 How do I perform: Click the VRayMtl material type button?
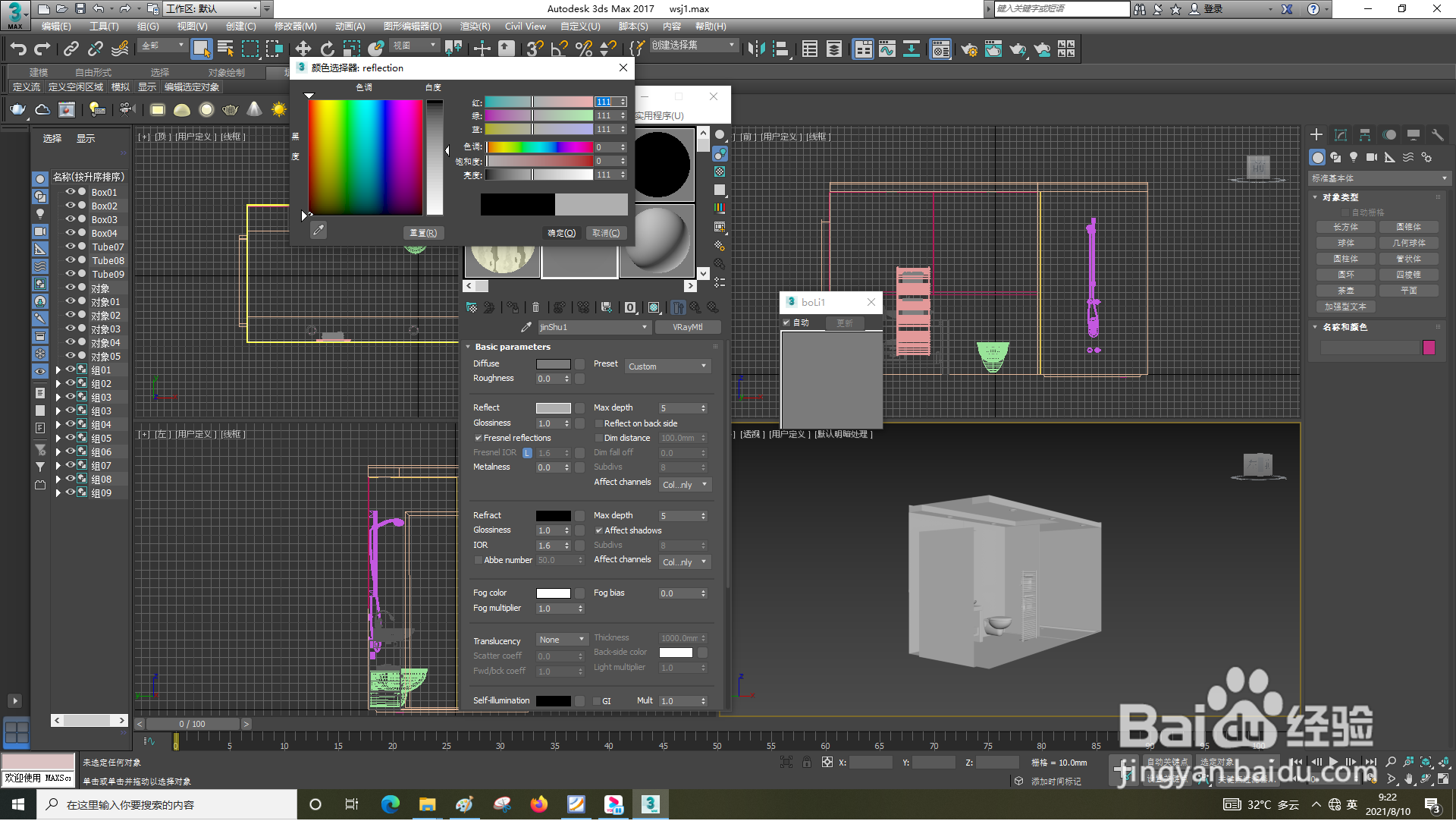point(687,328)
